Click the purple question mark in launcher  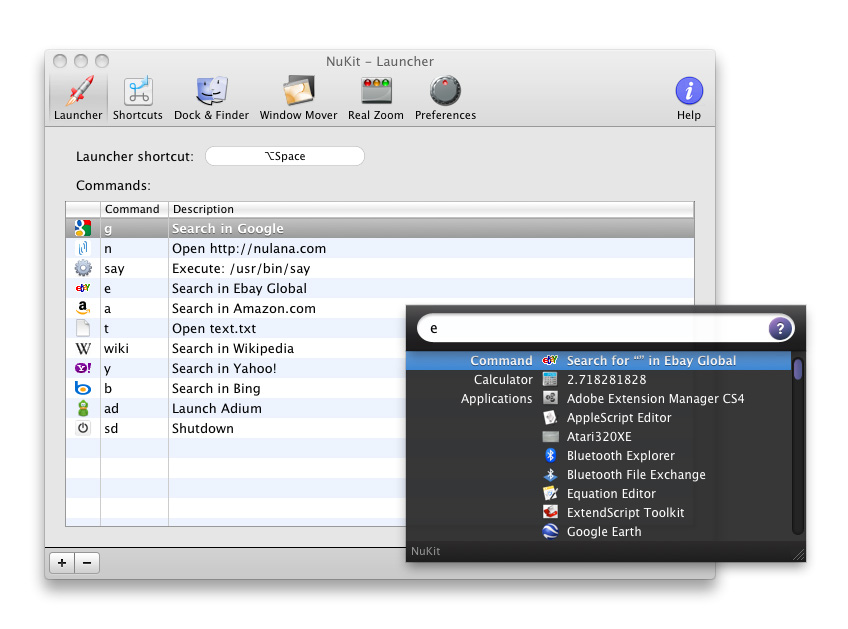(780, 328)
